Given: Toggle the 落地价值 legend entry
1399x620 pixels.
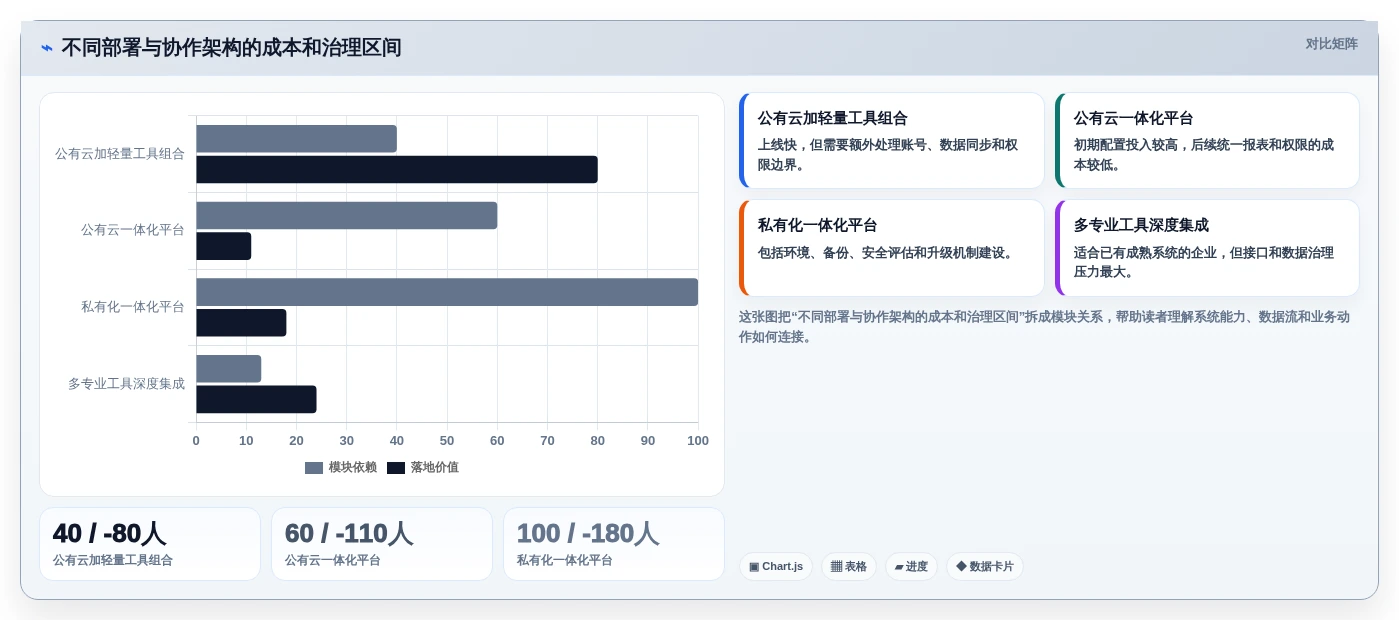Looking at the screenshot, I should [423, 467].
